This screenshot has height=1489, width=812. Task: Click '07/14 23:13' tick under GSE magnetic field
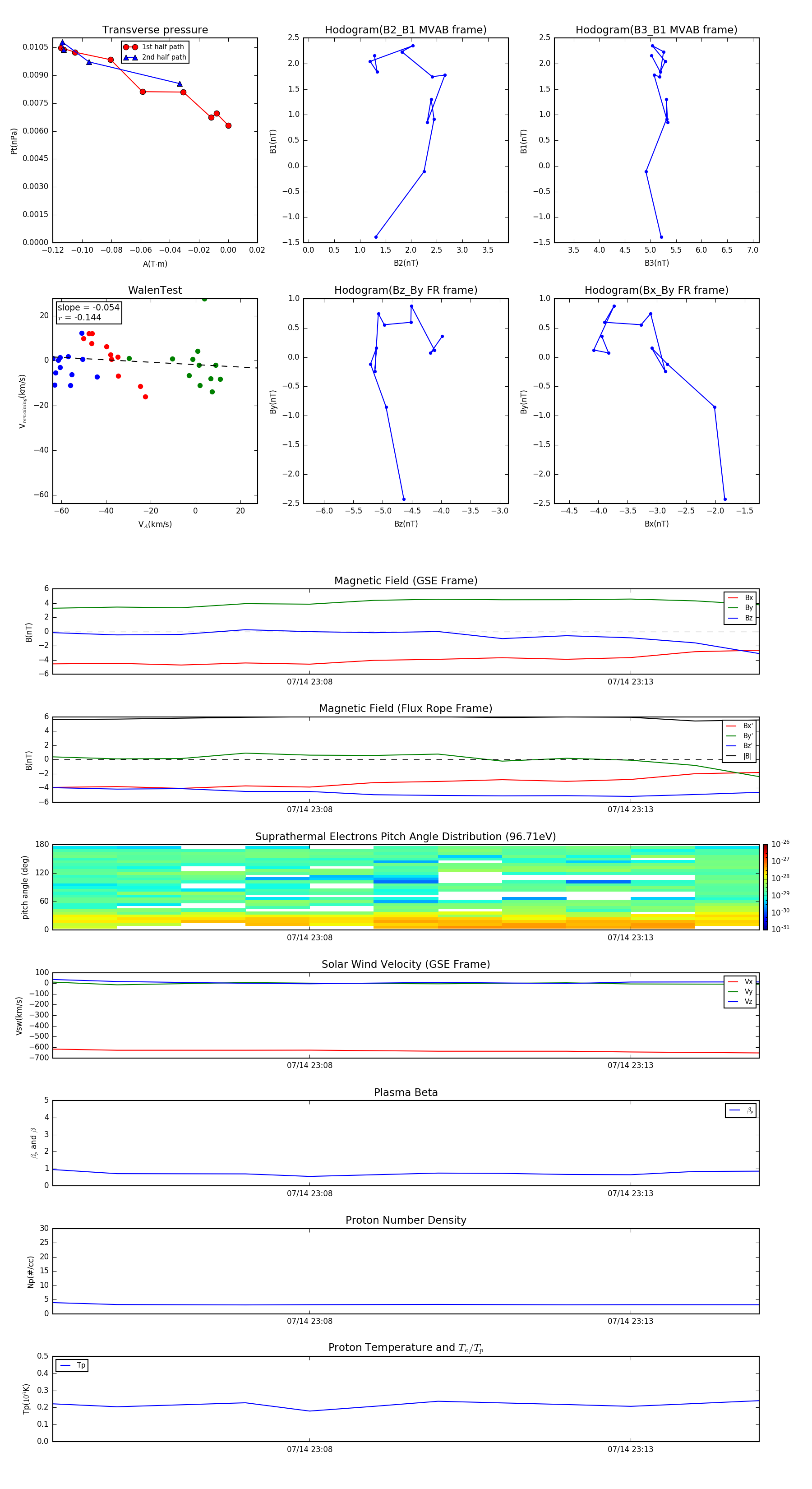tap(631, 681)
